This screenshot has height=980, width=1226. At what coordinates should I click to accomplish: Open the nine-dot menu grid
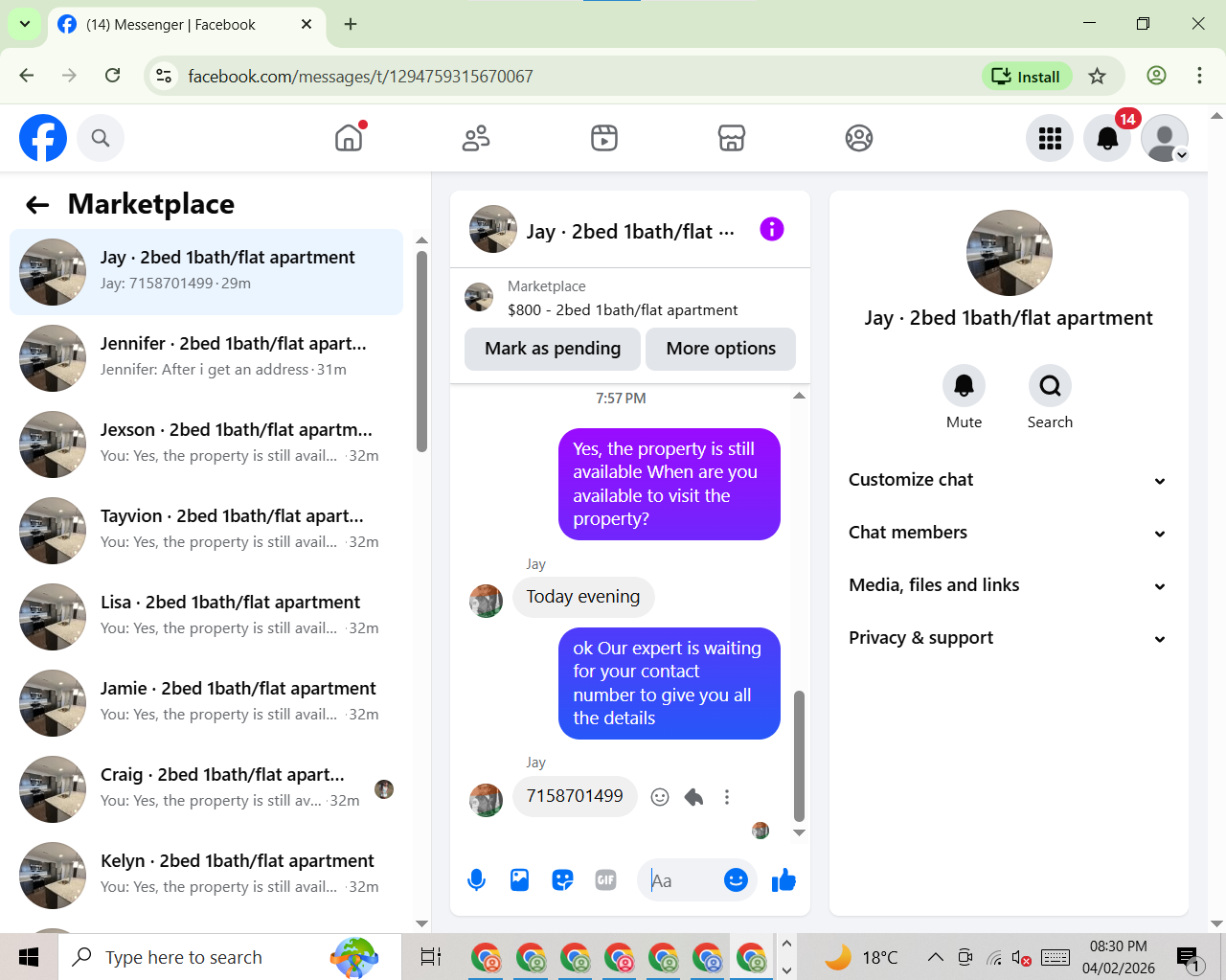pyautogui.click(x=1050, y=138)
